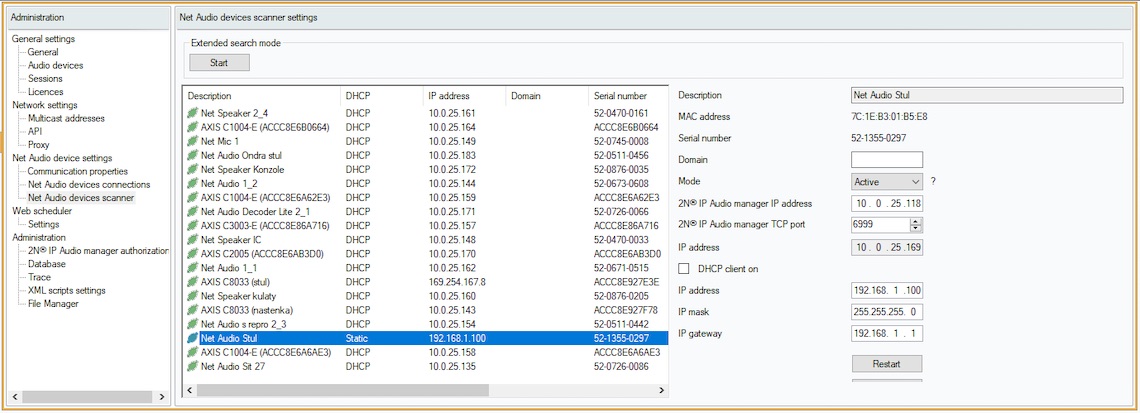Viewport: 1140px width, 413px height.
Task: Edit the 2N IP Audio manager IP address field
Action: pyautogui.click(x=887, y=204)
